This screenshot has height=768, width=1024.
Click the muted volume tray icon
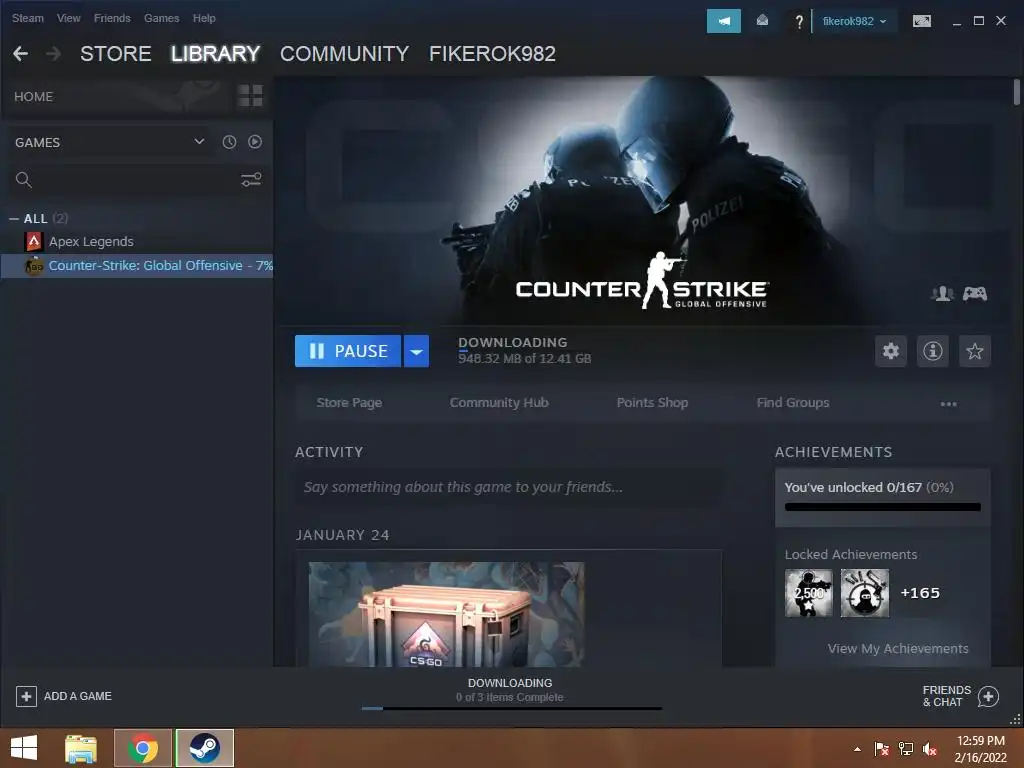(x=930, y=749)
